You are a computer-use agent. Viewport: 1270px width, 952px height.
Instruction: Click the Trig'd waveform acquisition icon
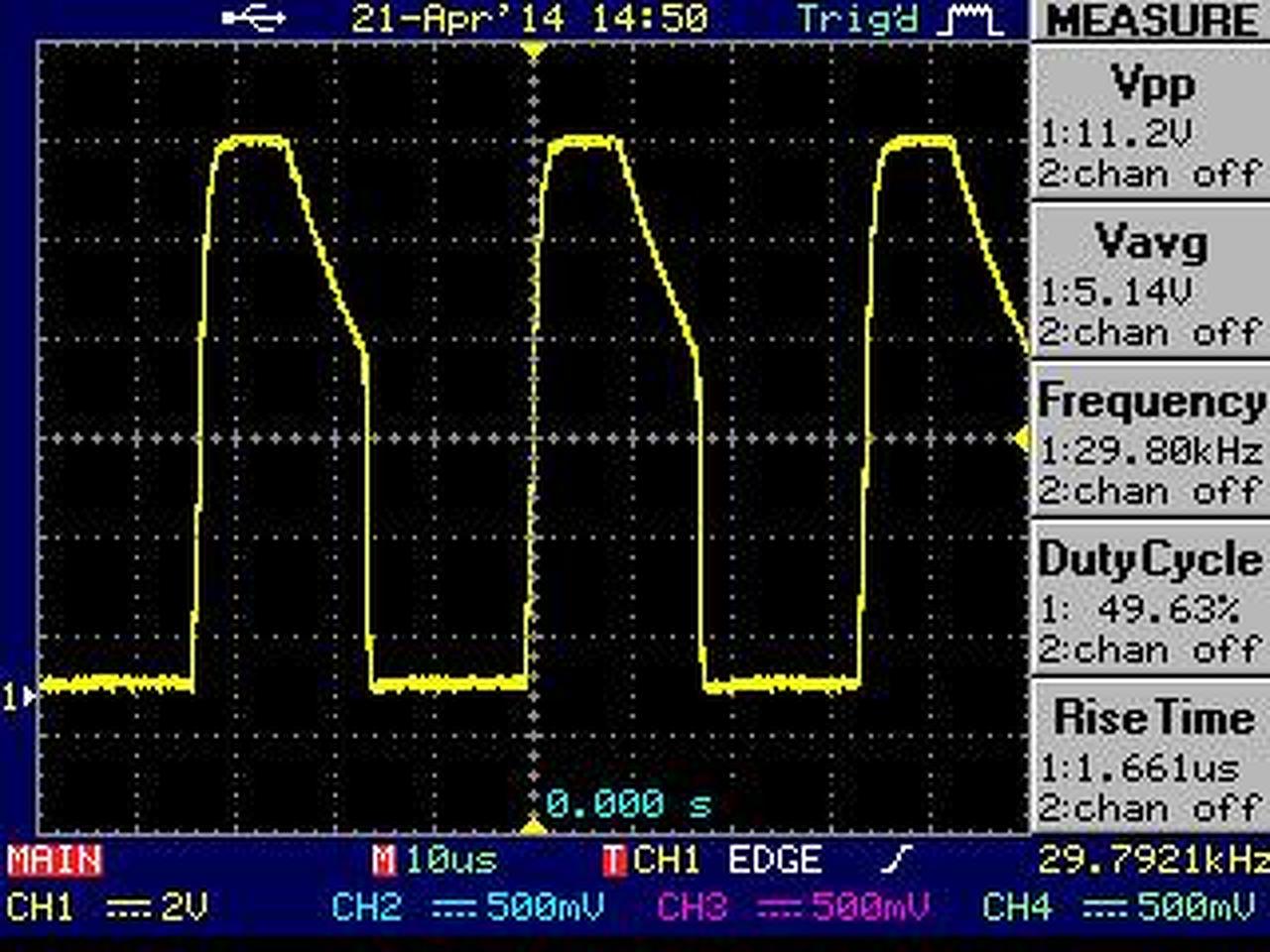(969, 20)
